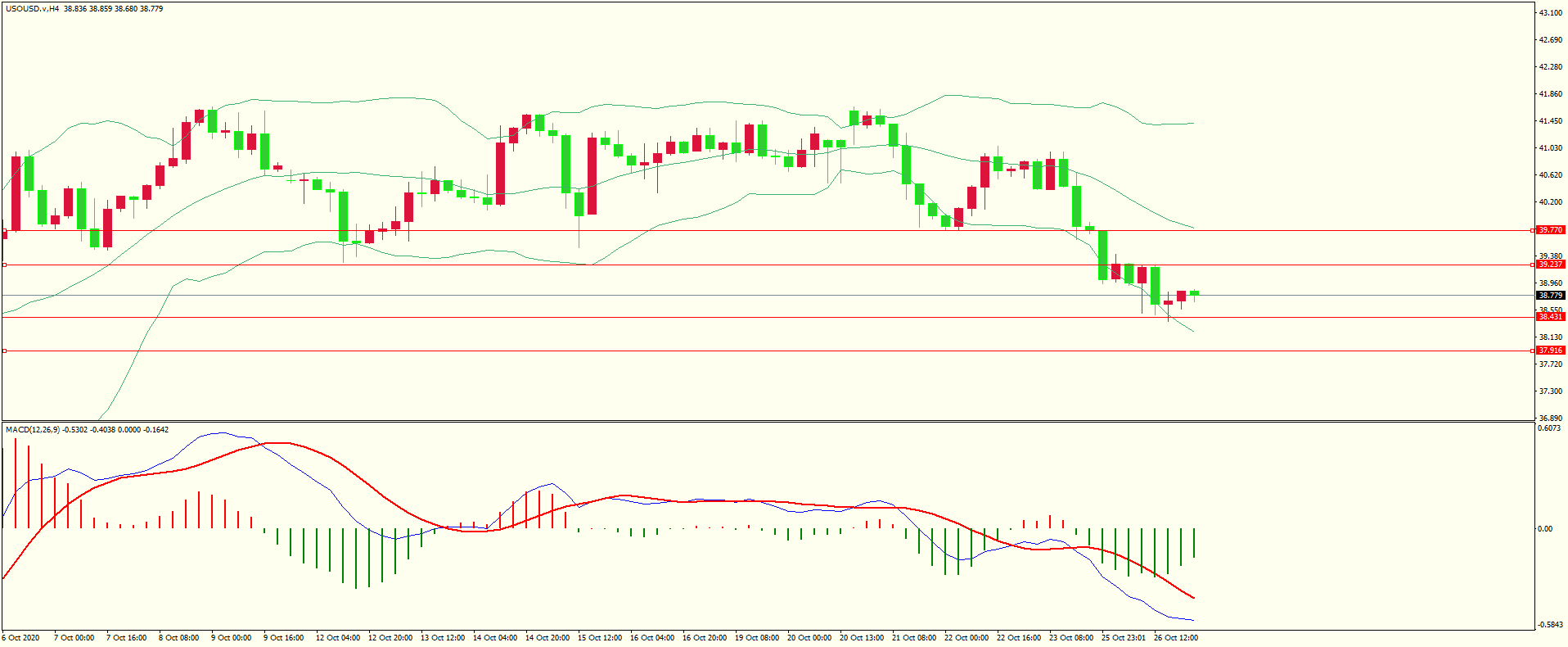Click the MACD scale value 0.6073

1550,428
